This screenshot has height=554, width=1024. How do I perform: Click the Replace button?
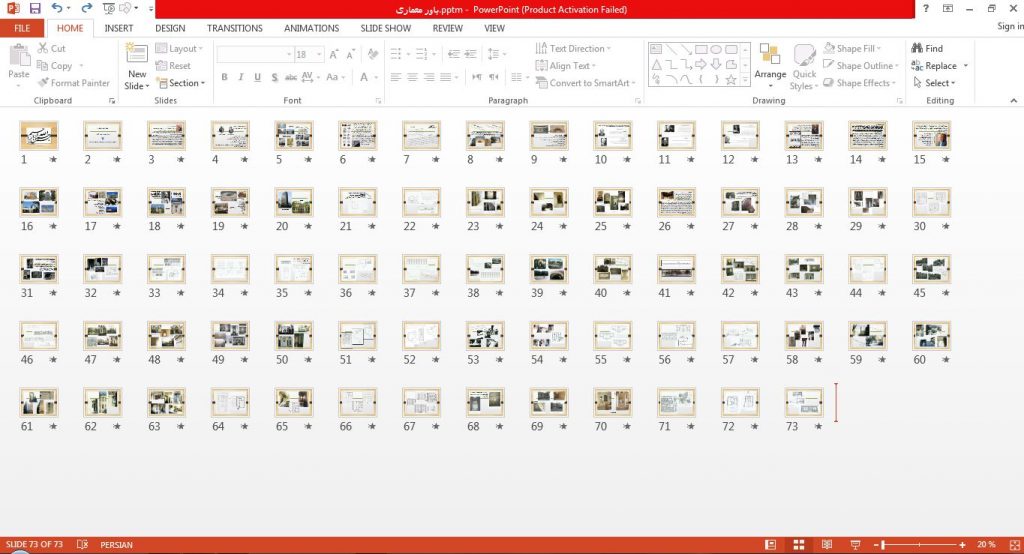click(x=939, y=66)
